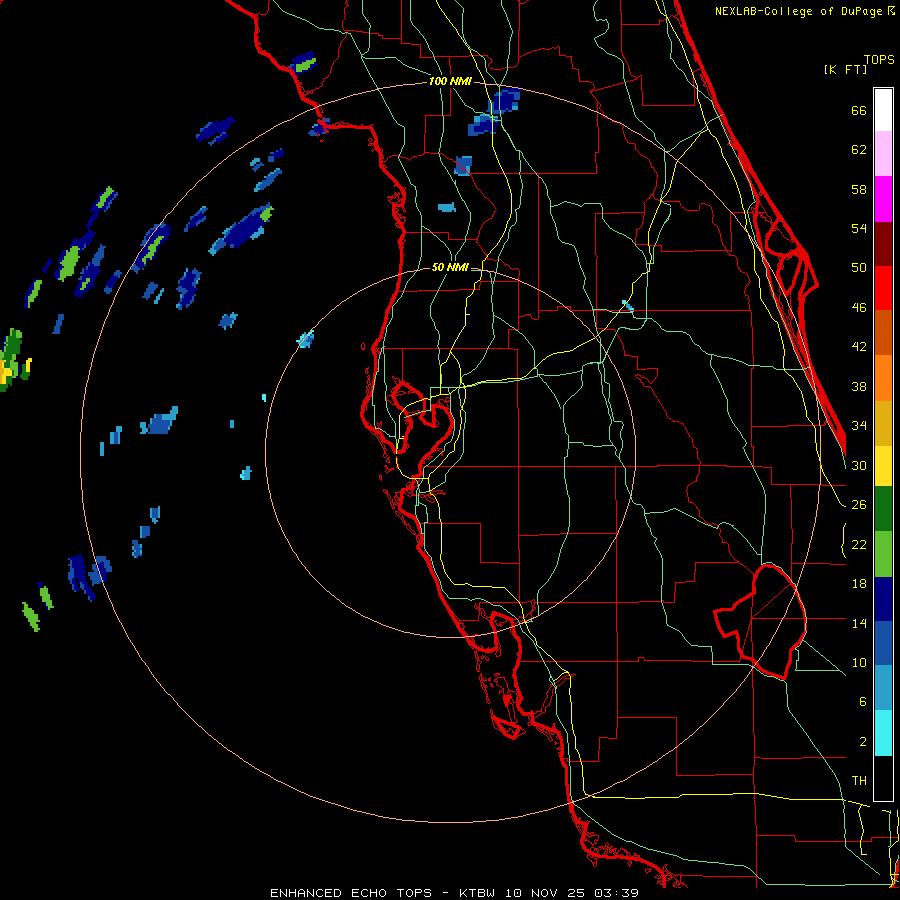The width and height of the screenshot is (900, 900).
Task: Click the dark green legend band
Action: click(x=883, y=509)
